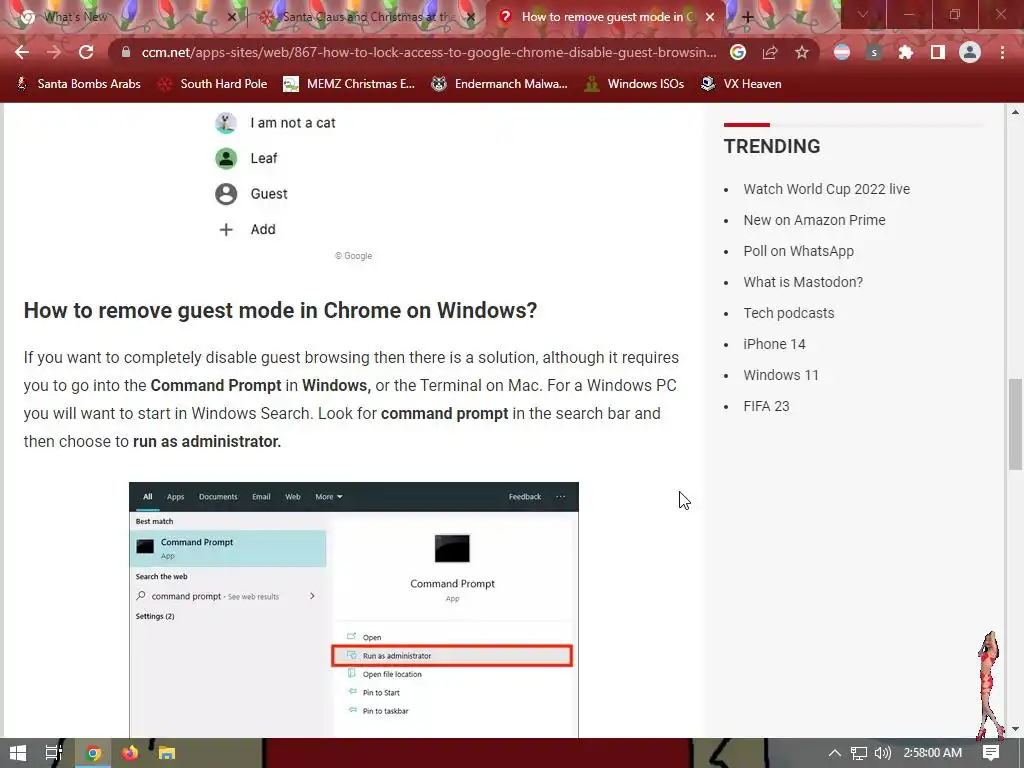
Task: Share this page icon
Action: point(770,52)
